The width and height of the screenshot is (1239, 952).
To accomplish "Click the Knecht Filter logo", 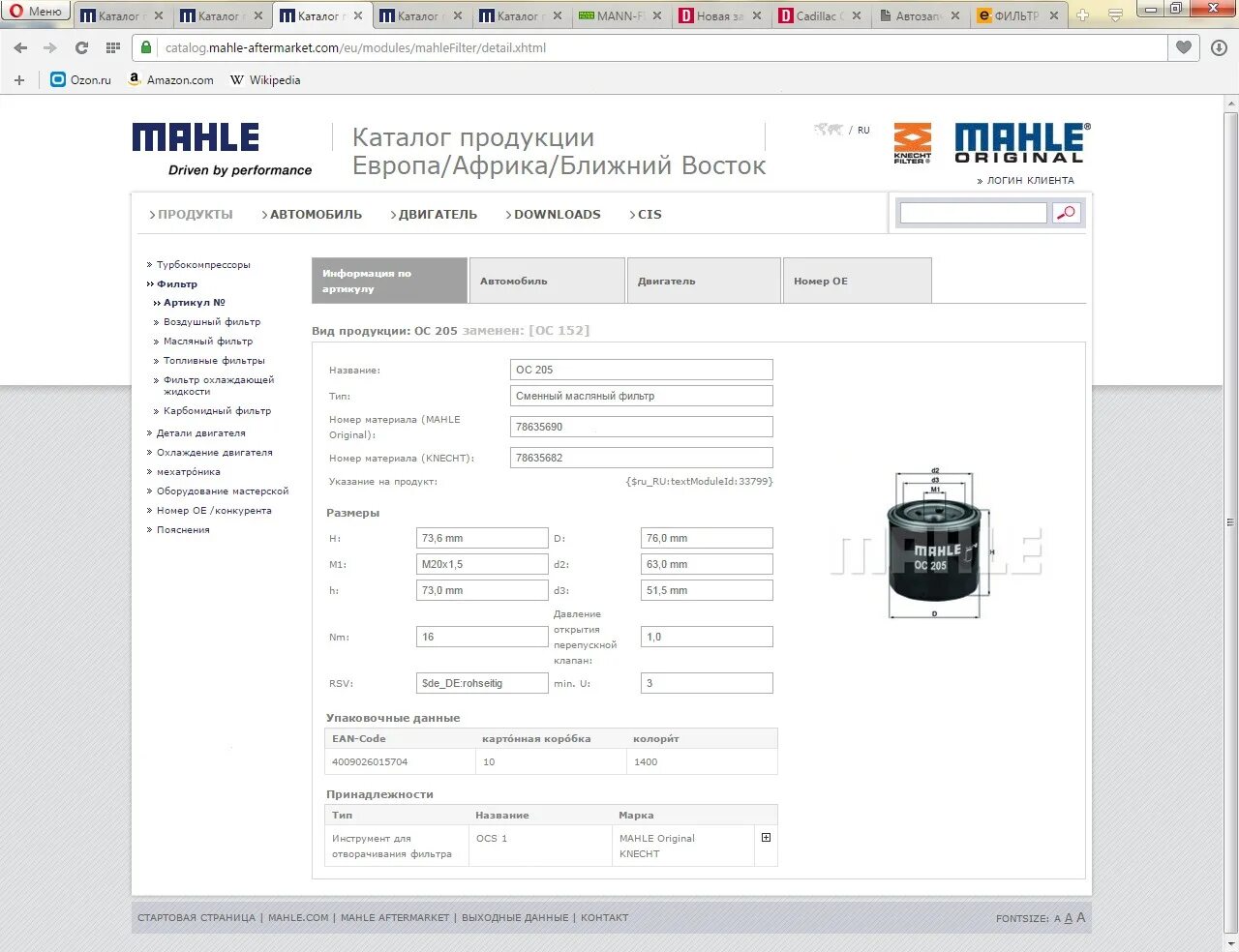I will (x=912, y=143).
